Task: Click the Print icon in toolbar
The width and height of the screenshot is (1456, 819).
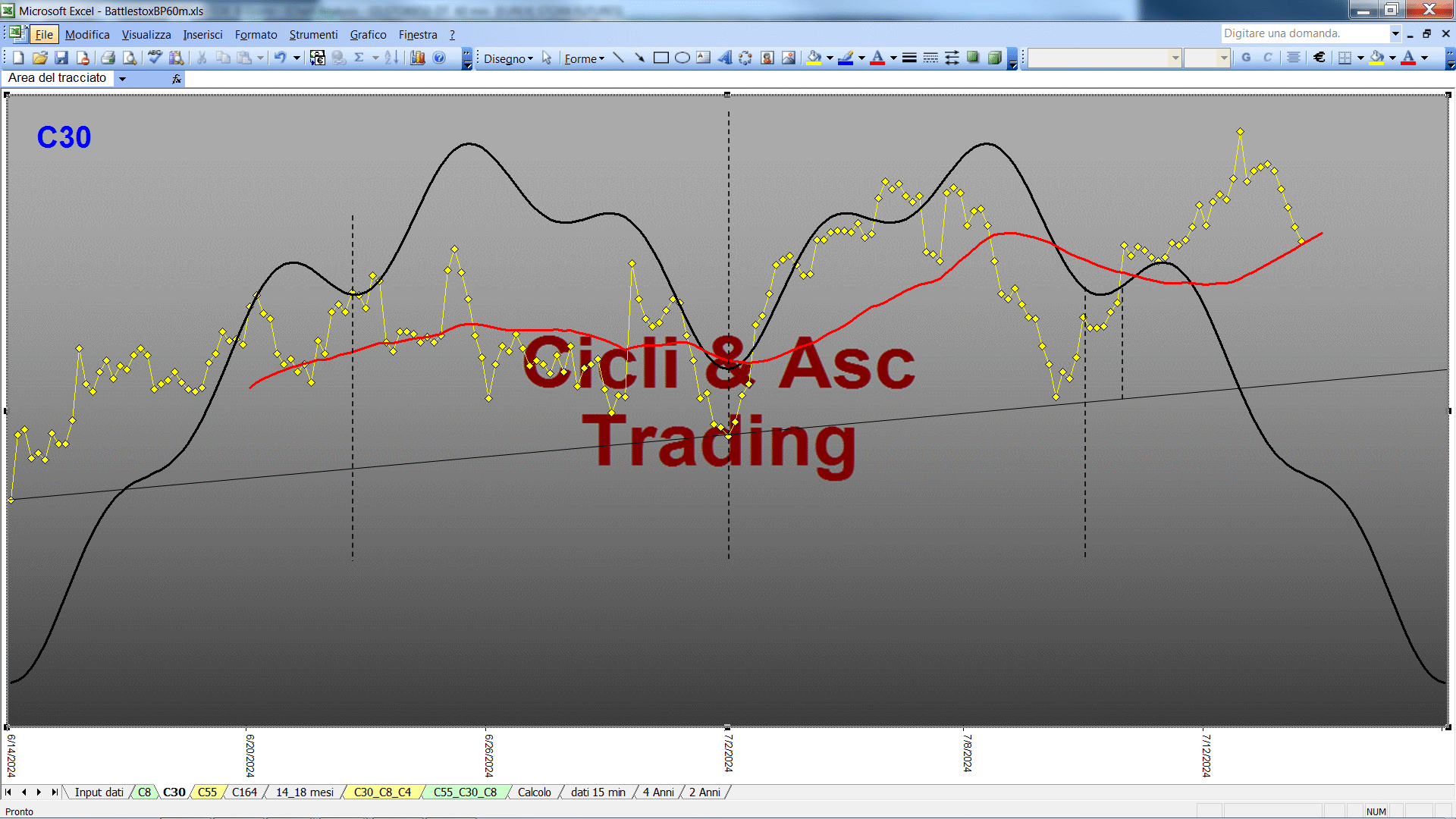Action: [x=108, y=58]
